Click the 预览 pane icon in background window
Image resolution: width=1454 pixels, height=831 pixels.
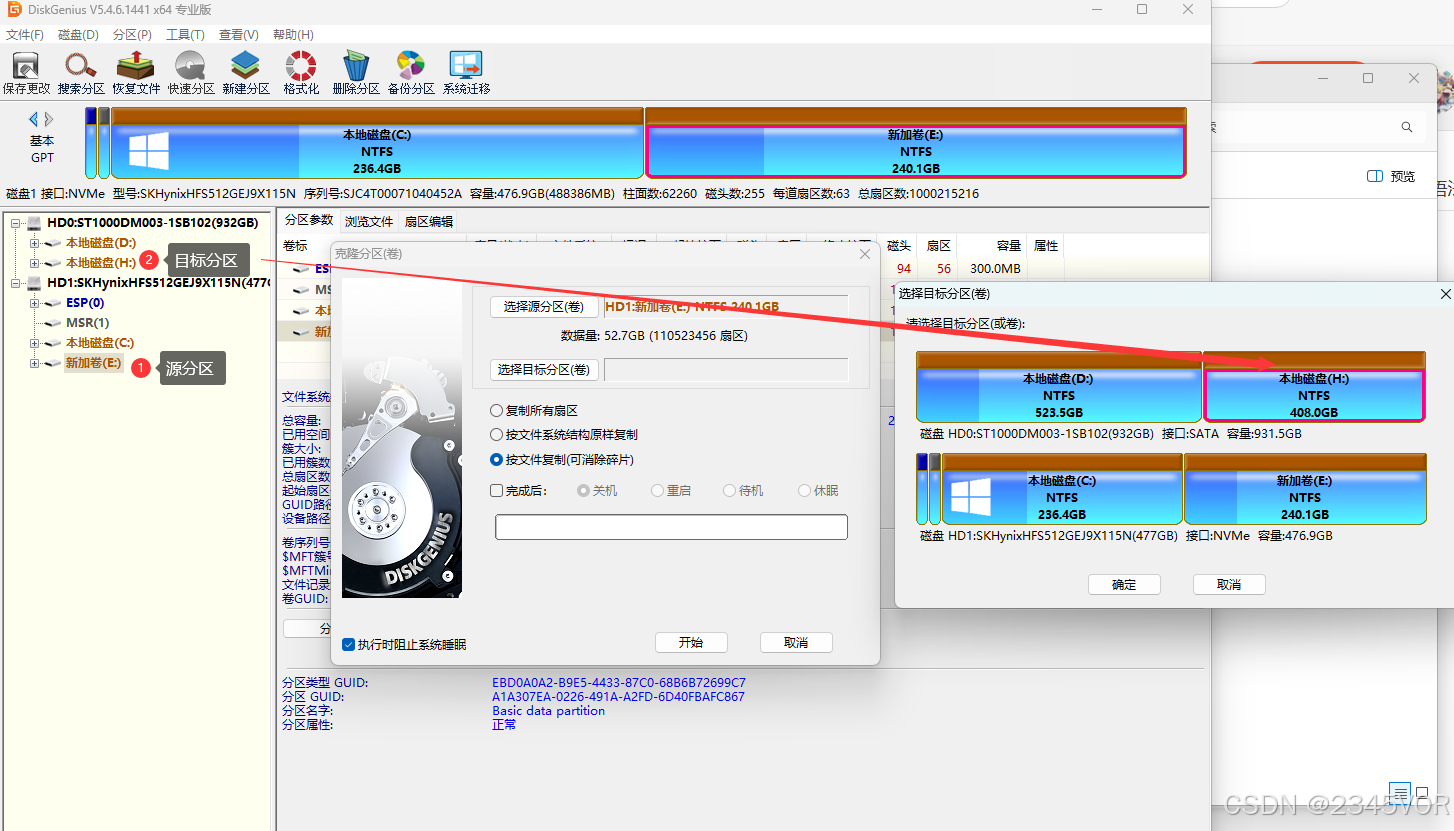coord(1375,176)
